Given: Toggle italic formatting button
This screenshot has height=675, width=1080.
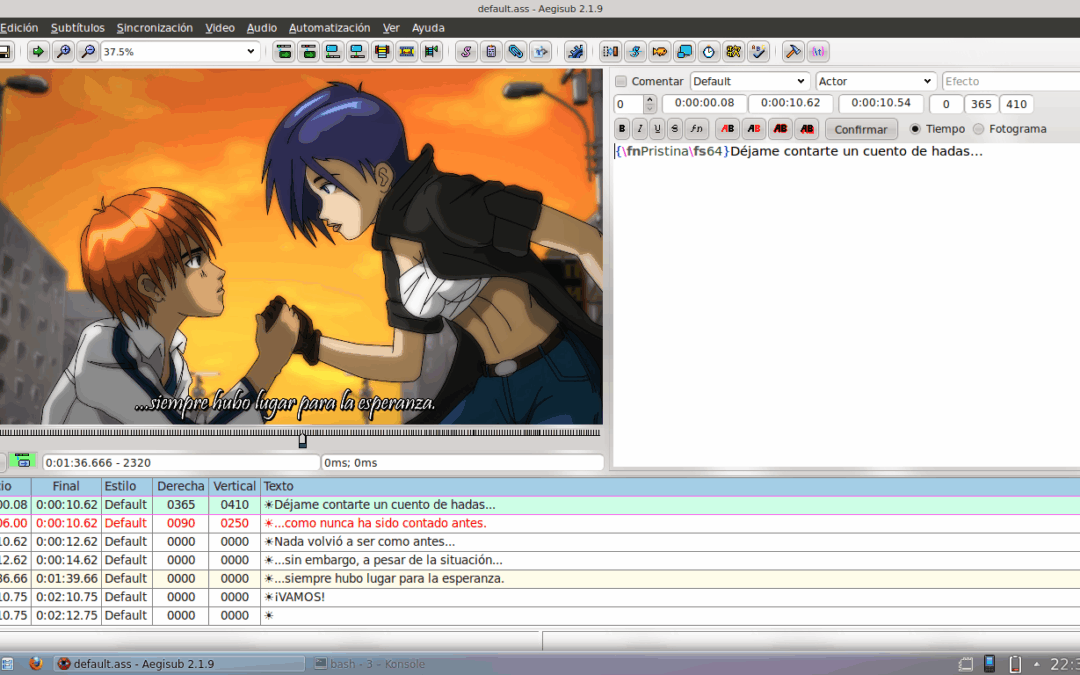Looking at the screenshot, I should [640, 129].
